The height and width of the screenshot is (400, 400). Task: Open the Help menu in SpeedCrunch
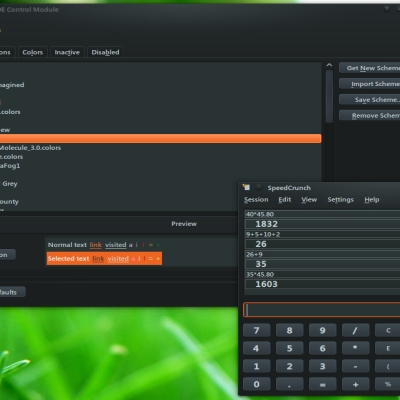point(372,199)
